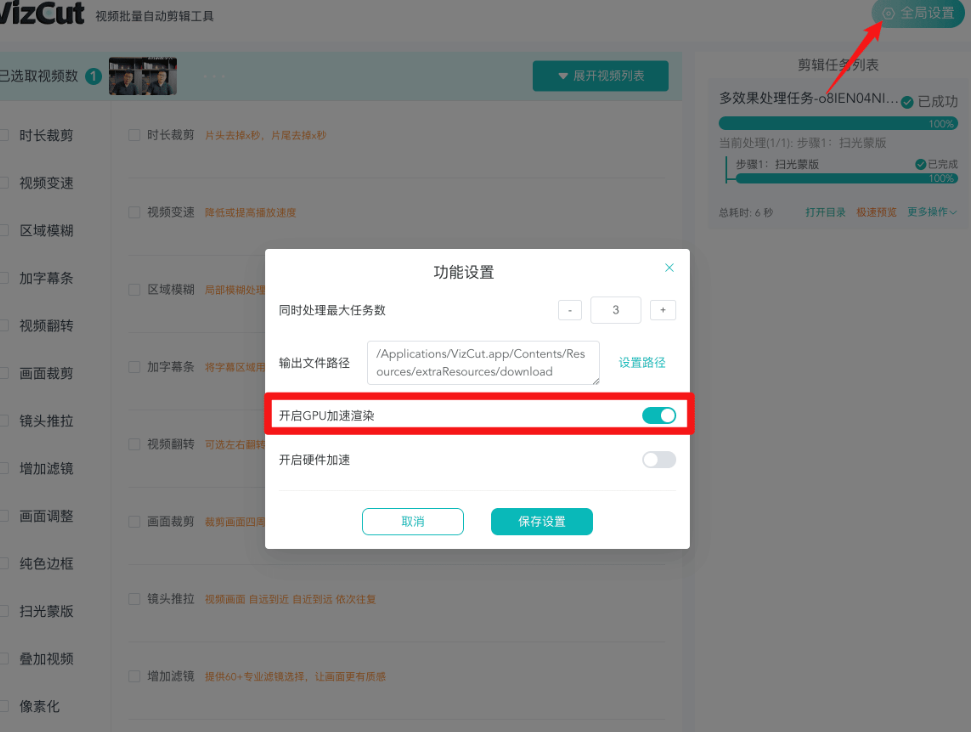Screen dimensions: 971x732
Task: Click 设置路径 link
Action: (641, 363)
